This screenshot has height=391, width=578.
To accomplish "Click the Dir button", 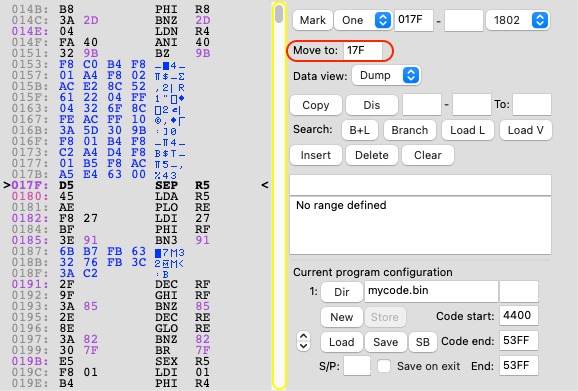I will click(341, 292).
